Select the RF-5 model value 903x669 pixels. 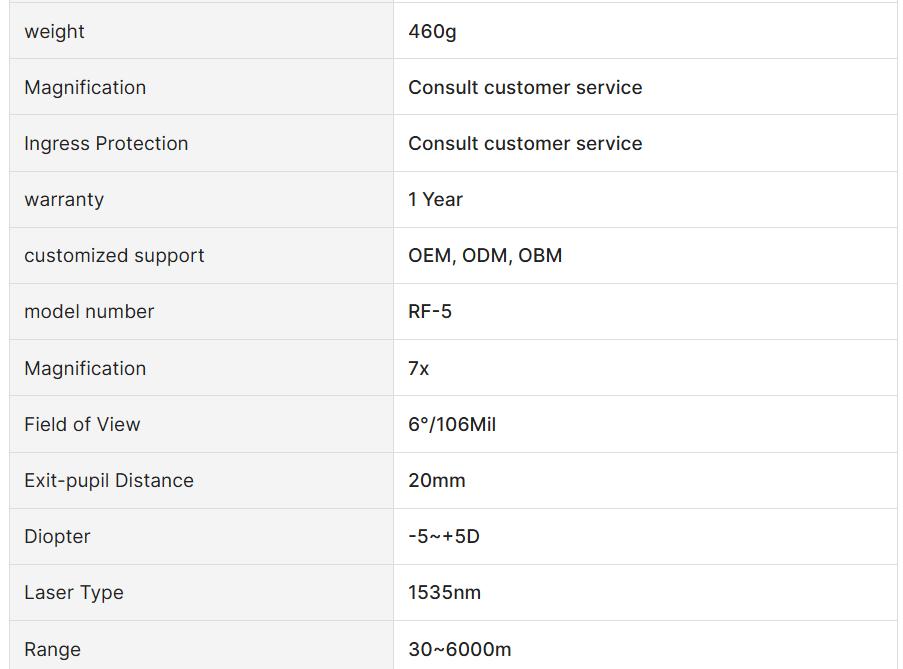(x=430, y=311)
